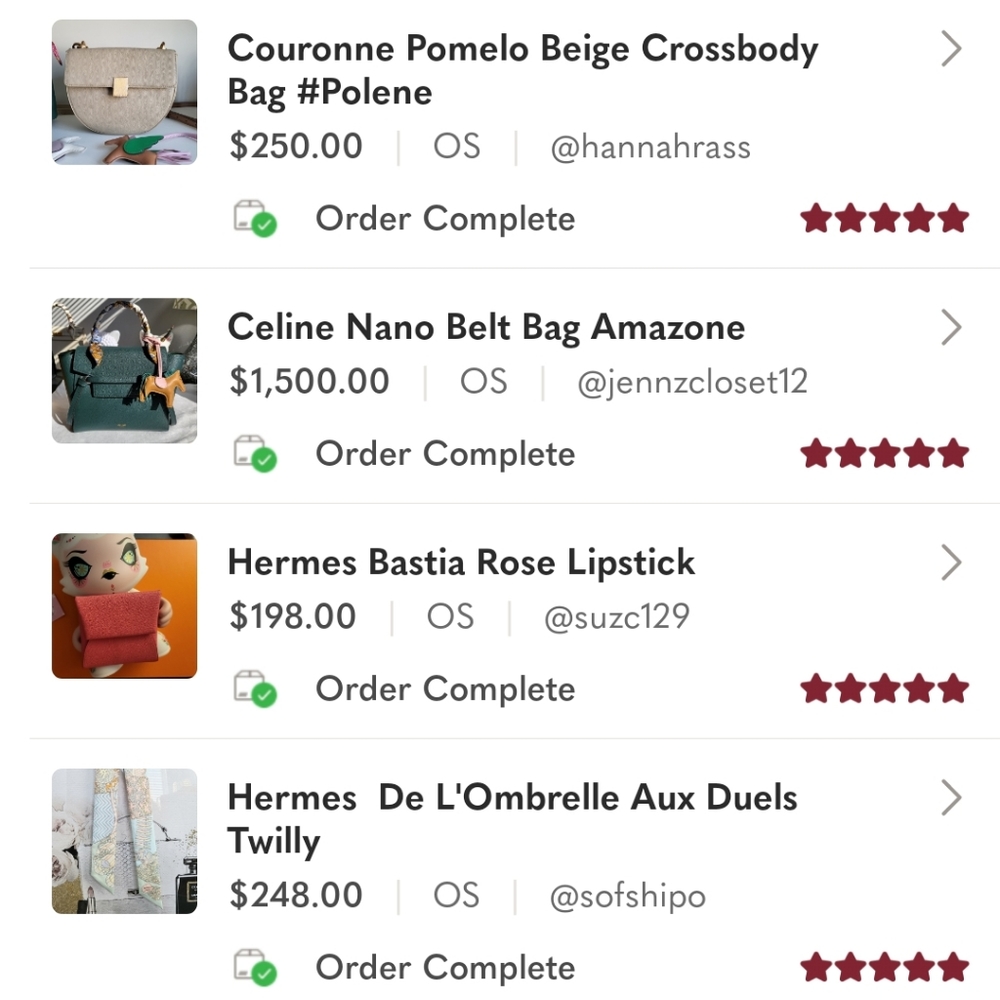Click the chevron next to the Hermes Twilly listing
This screenshot has width=1000, height=1000.
click(x=951, y=797)
